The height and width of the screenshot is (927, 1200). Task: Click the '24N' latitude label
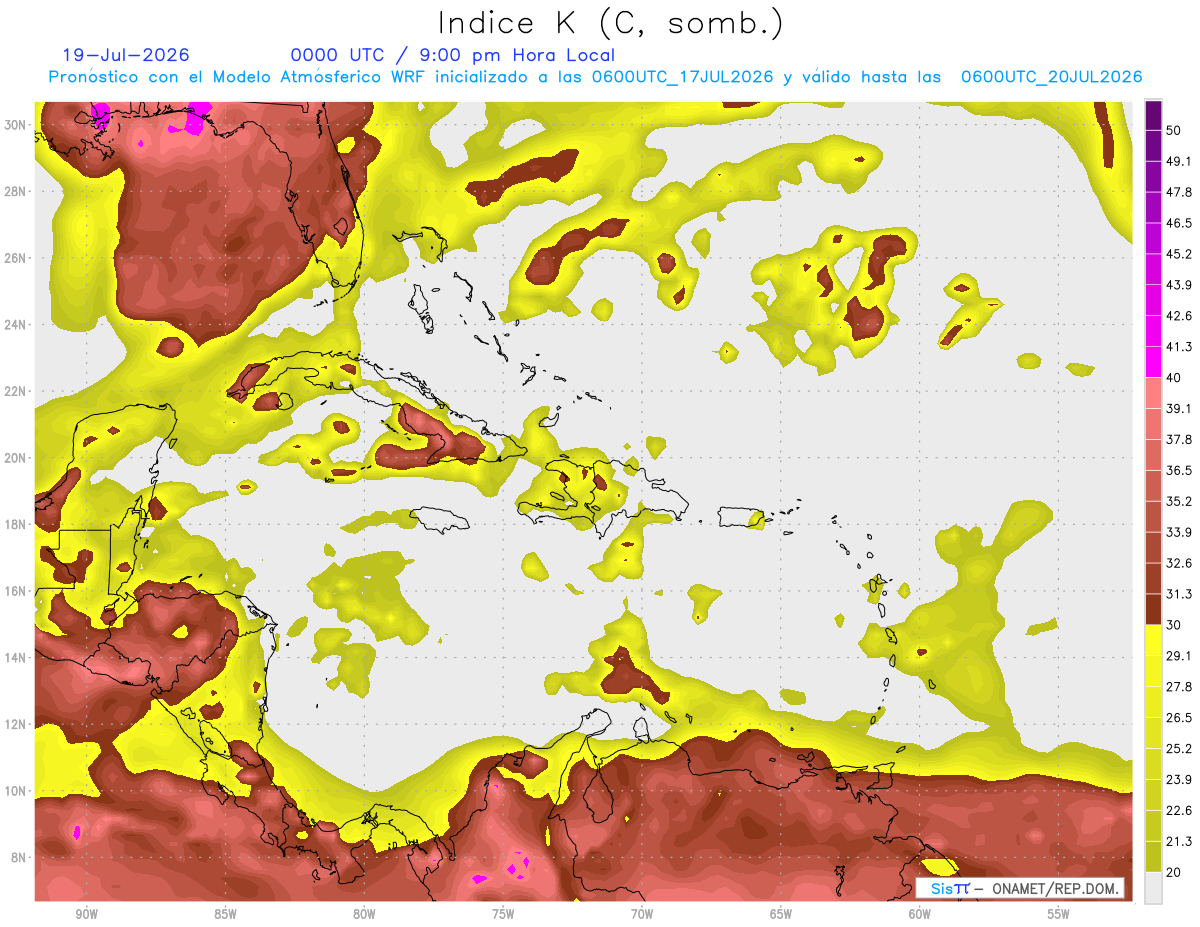tap(17, 324)
